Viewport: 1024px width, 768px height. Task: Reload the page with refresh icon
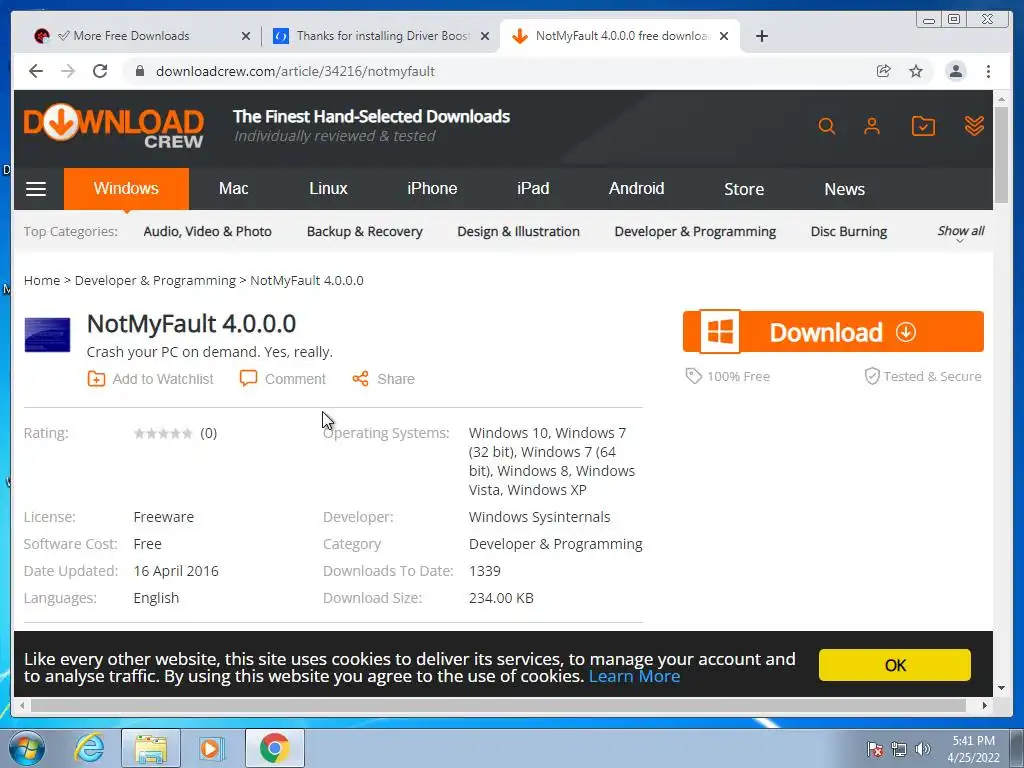tap(100, 71)
